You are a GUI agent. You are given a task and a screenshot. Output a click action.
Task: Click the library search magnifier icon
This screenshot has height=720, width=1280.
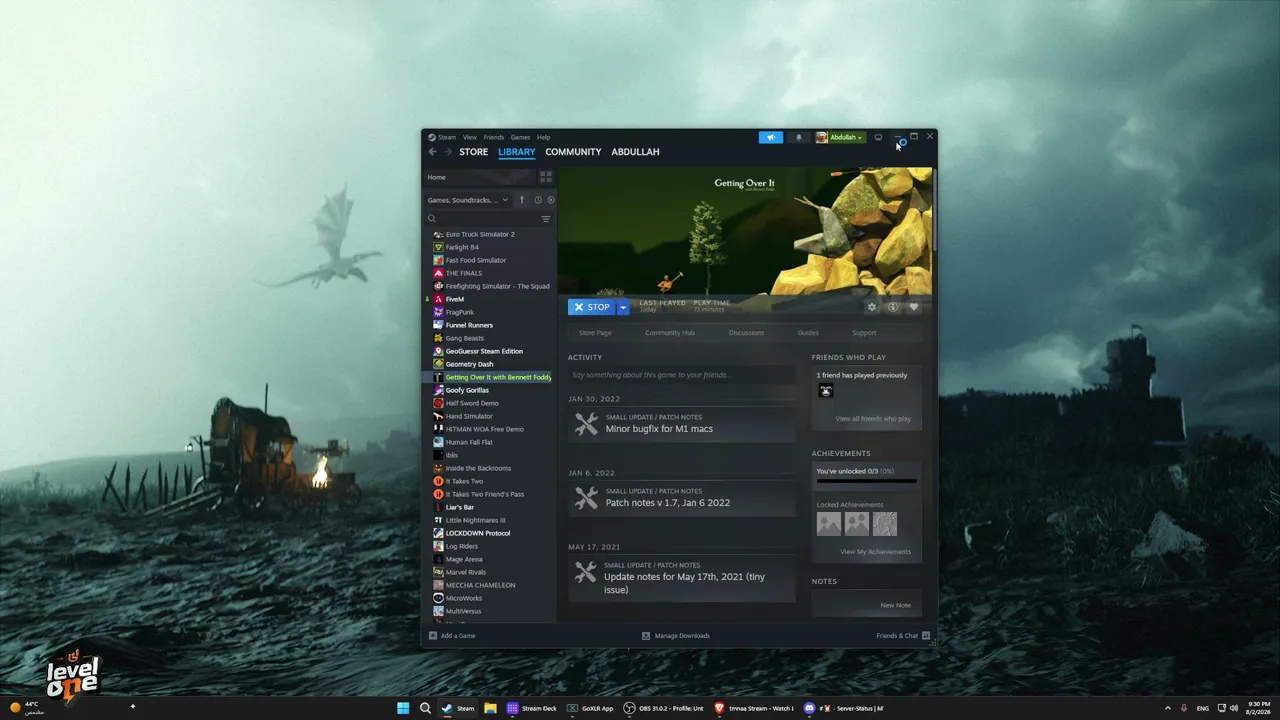click(x=432, y=219)
